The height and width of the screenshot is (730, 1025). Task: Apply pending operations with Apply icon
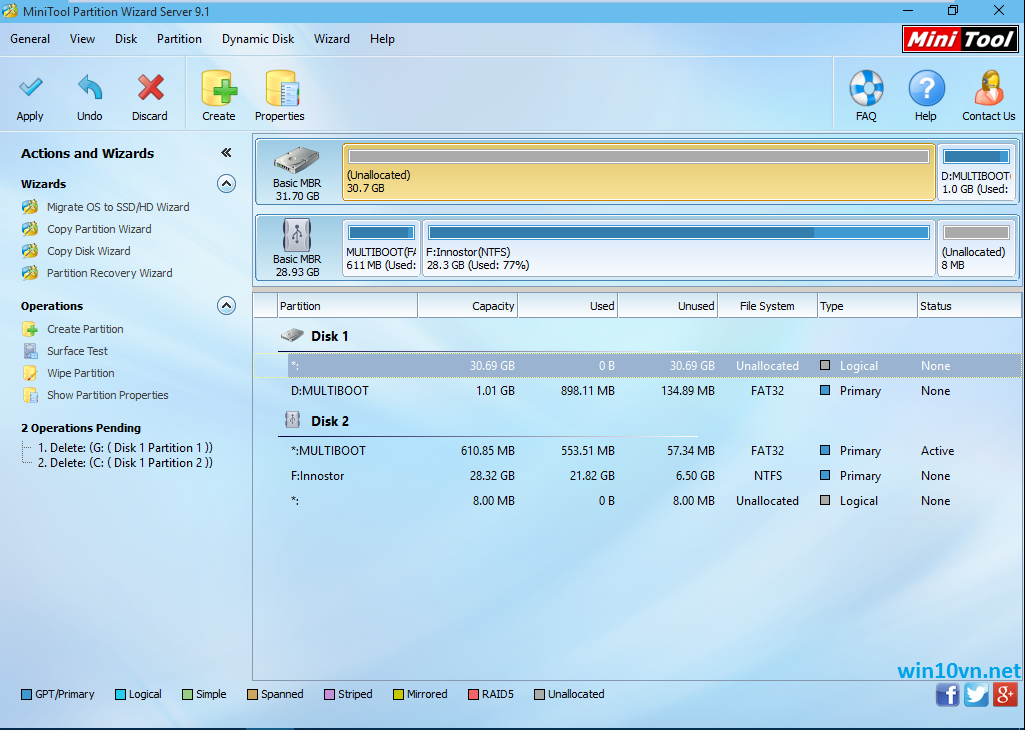pos(30,88)
